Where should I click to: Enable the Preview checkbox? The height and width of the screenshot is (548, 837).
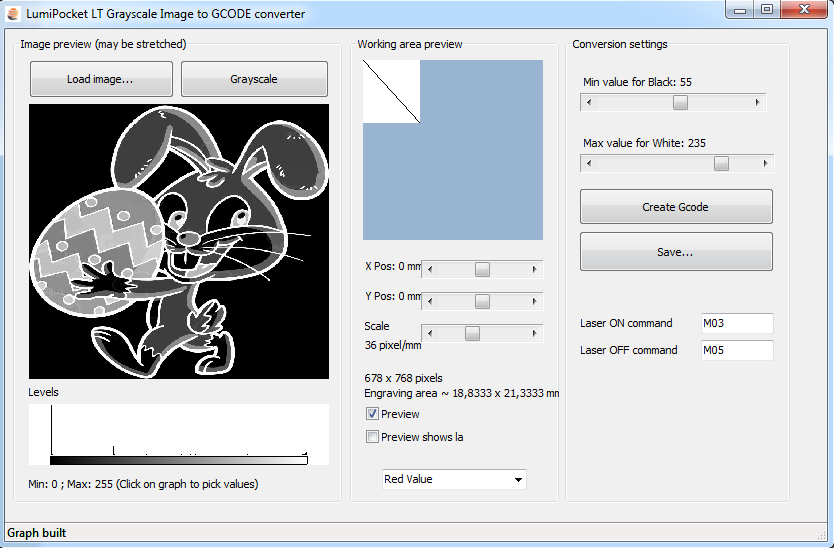[x=372, y=414]
